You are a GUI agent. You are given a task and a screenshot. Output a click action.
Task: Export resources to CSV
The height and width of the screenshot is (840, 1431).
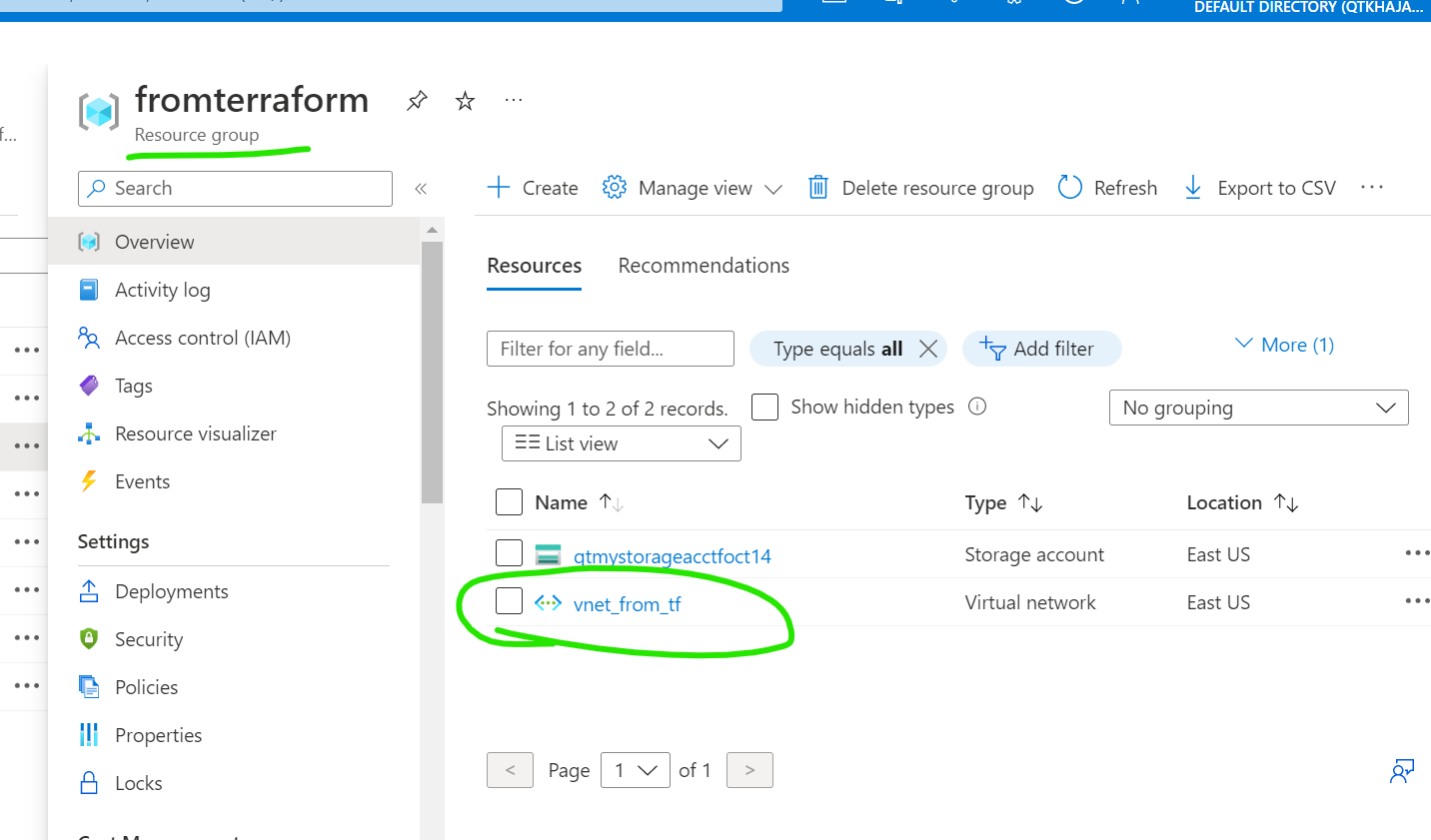(1259, 188)
